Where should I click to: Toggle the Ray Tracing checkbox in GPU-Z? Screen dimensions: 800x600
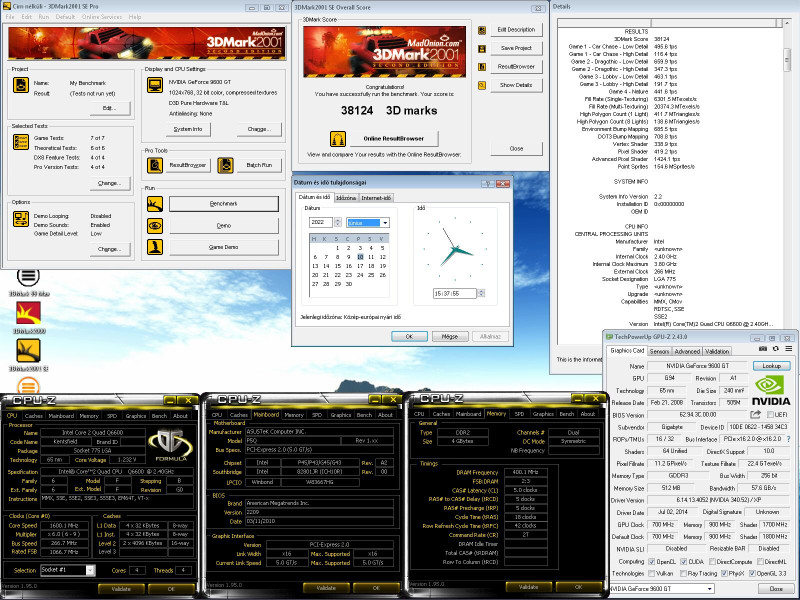tap(684, 573)
